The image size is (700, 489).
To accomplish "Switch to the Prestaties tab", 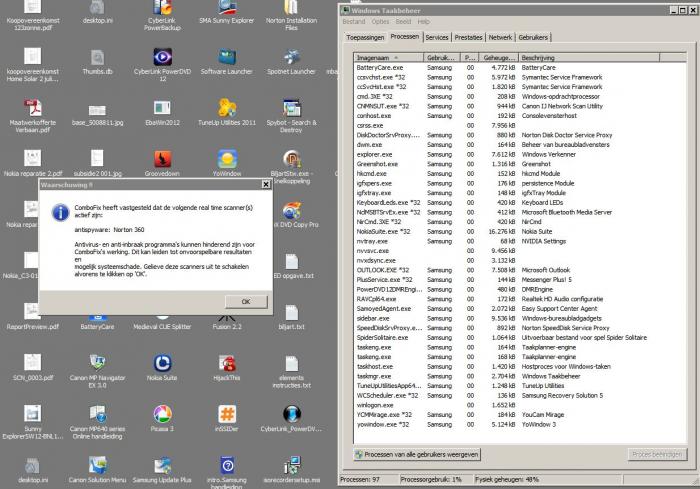I will (x=468, y=38).
